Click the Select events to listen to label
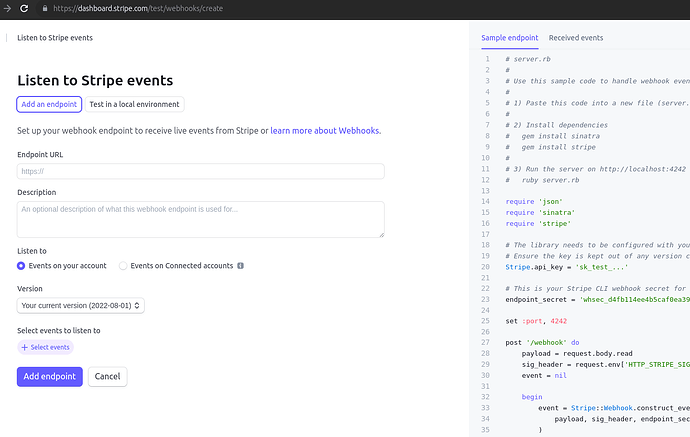Image resolution: width=690 pixels, height=437 pixels. (x=59, y=331)
